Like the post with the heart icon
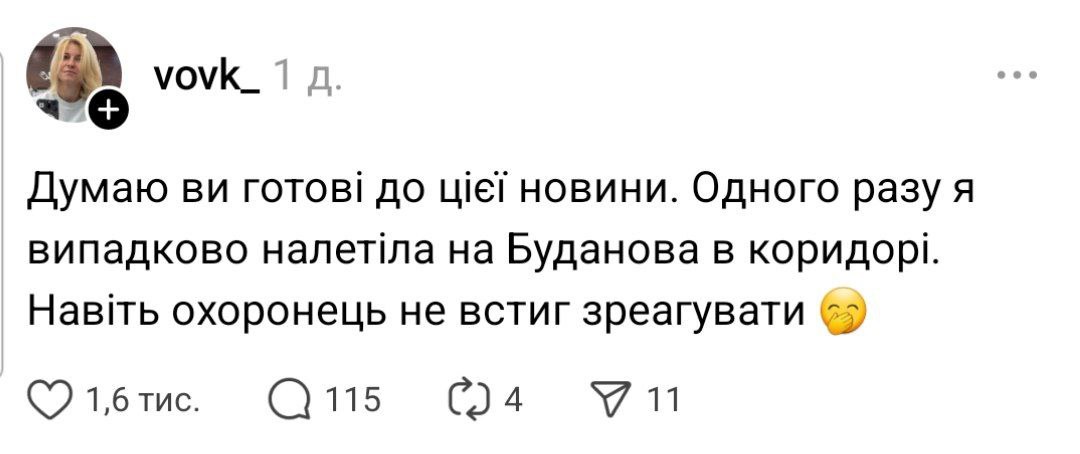Viewport: 1080px width, 454px height. tap(55, 400)
